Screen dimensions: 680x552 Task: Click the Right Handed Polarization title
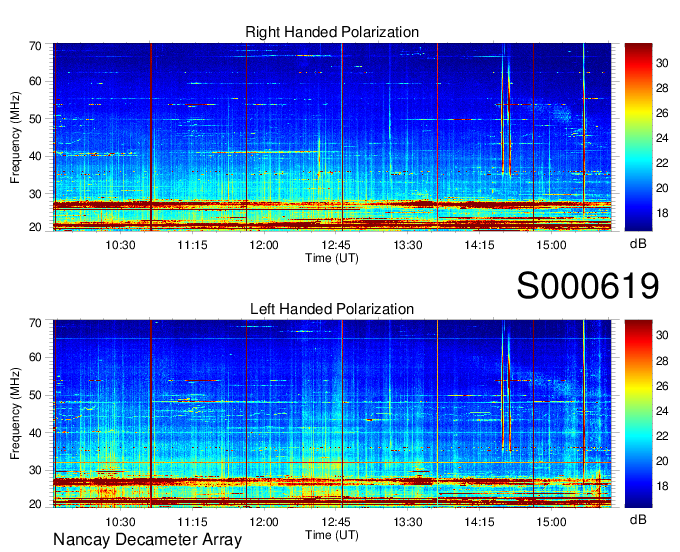click(332, 32)
